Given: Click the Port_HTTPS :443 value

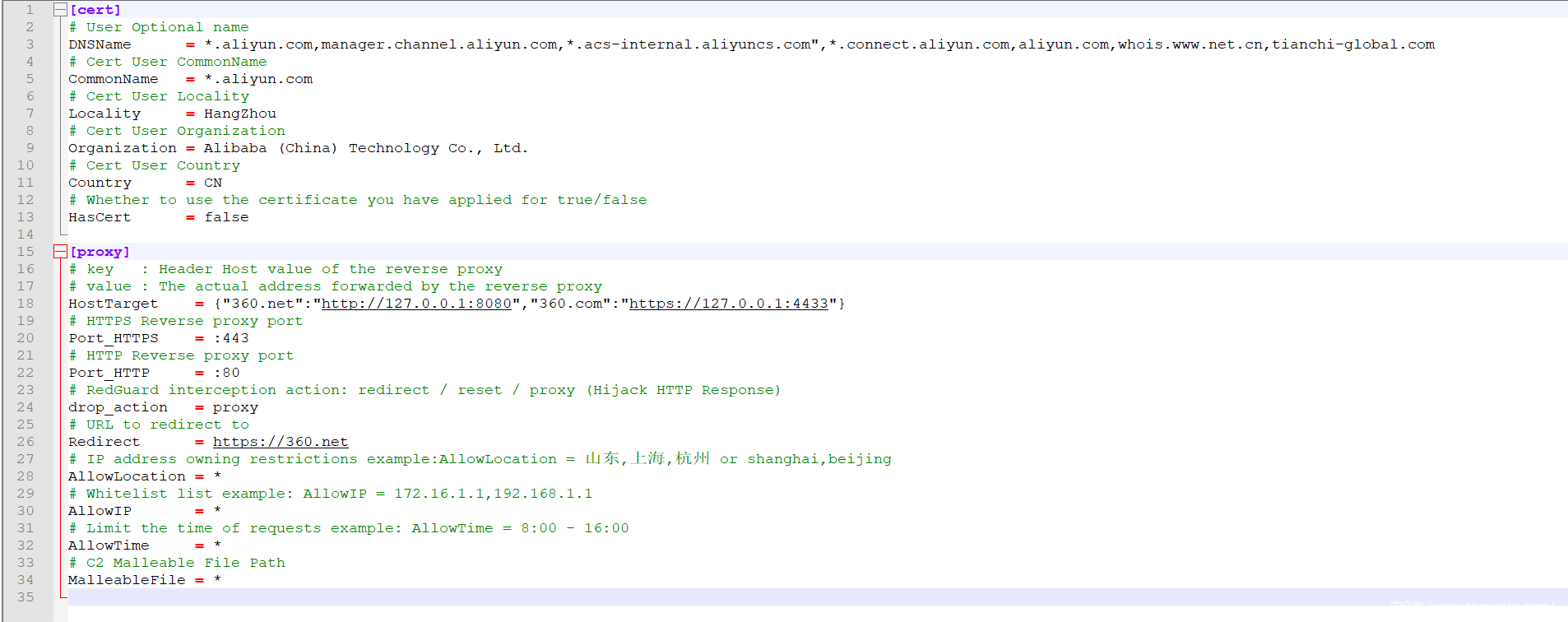Looking at the screenshot, I should 231,338.
